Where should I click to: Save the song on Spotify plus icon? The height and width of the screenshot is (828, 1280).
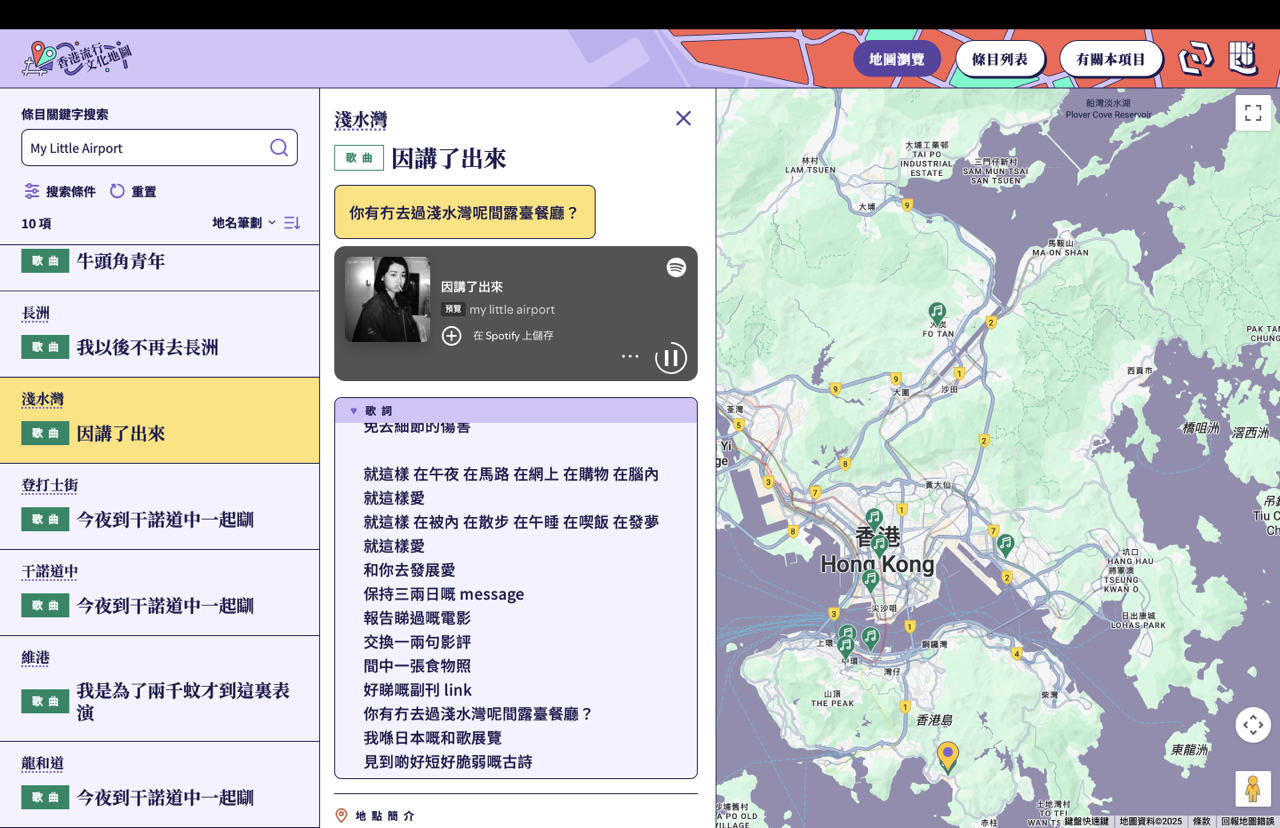(452, 336)
